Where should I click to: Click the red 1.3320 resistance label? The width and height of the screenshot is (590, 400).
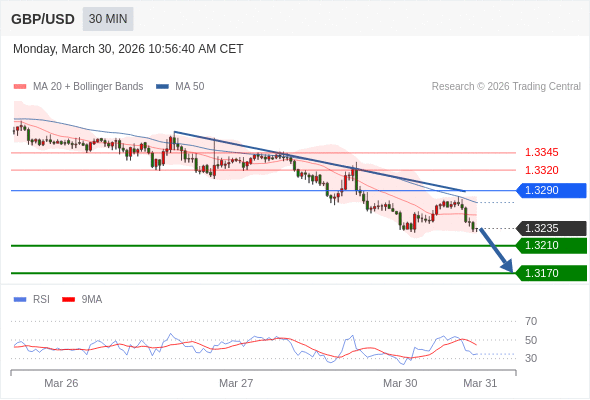(x=541, y=170)
